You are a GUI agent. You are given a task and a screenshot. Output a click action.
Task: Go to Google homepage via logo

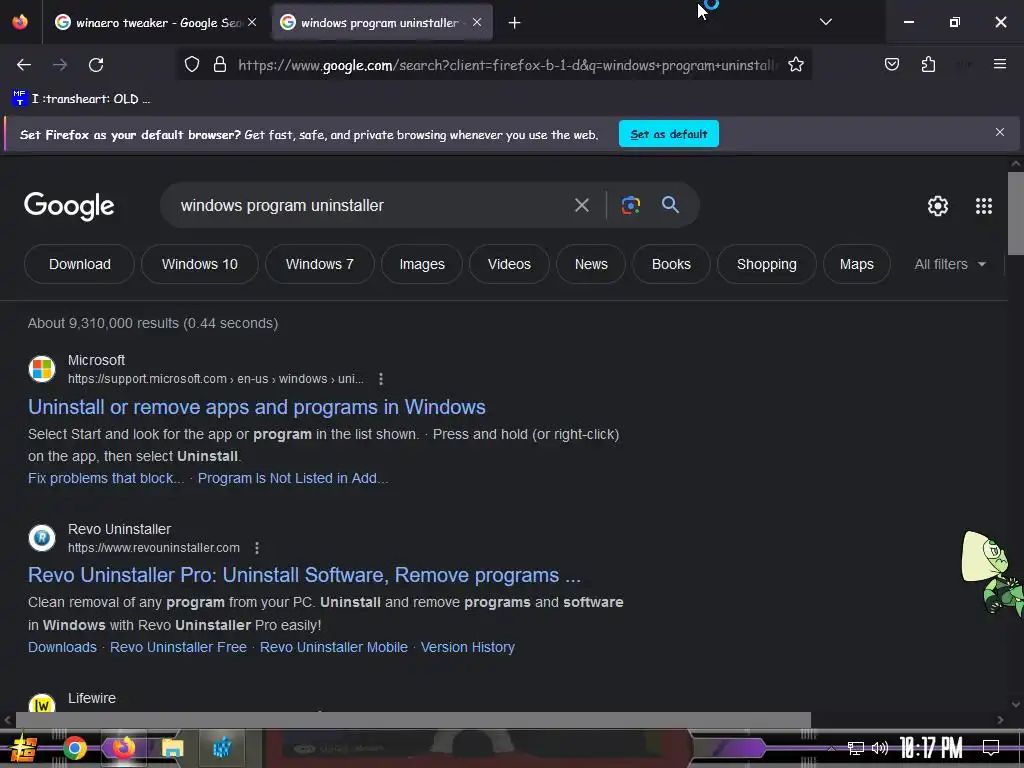click(69, 206)
